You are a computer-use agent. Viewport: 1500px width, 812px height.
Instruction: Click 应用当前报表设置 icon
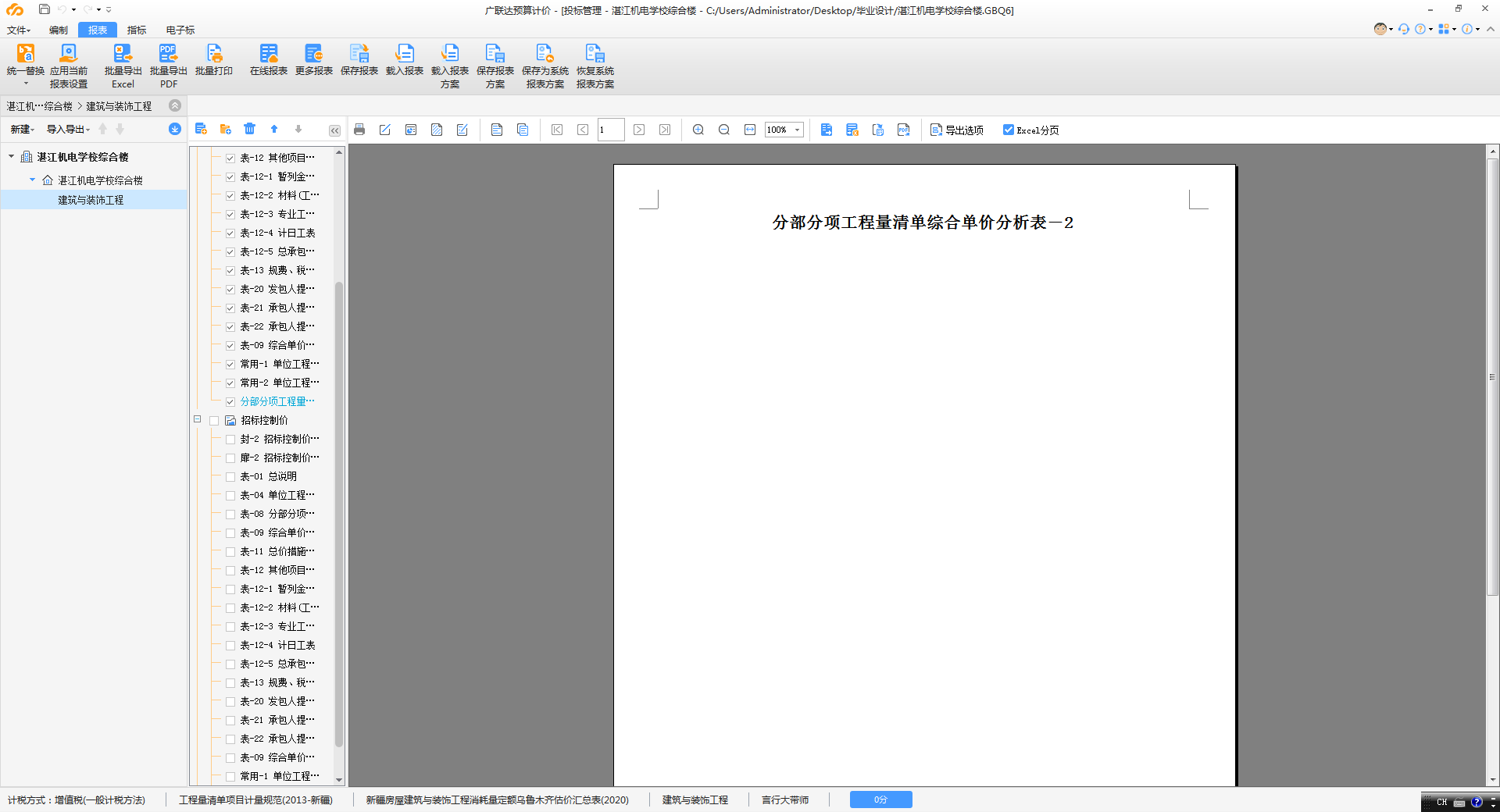coord(69,66)
